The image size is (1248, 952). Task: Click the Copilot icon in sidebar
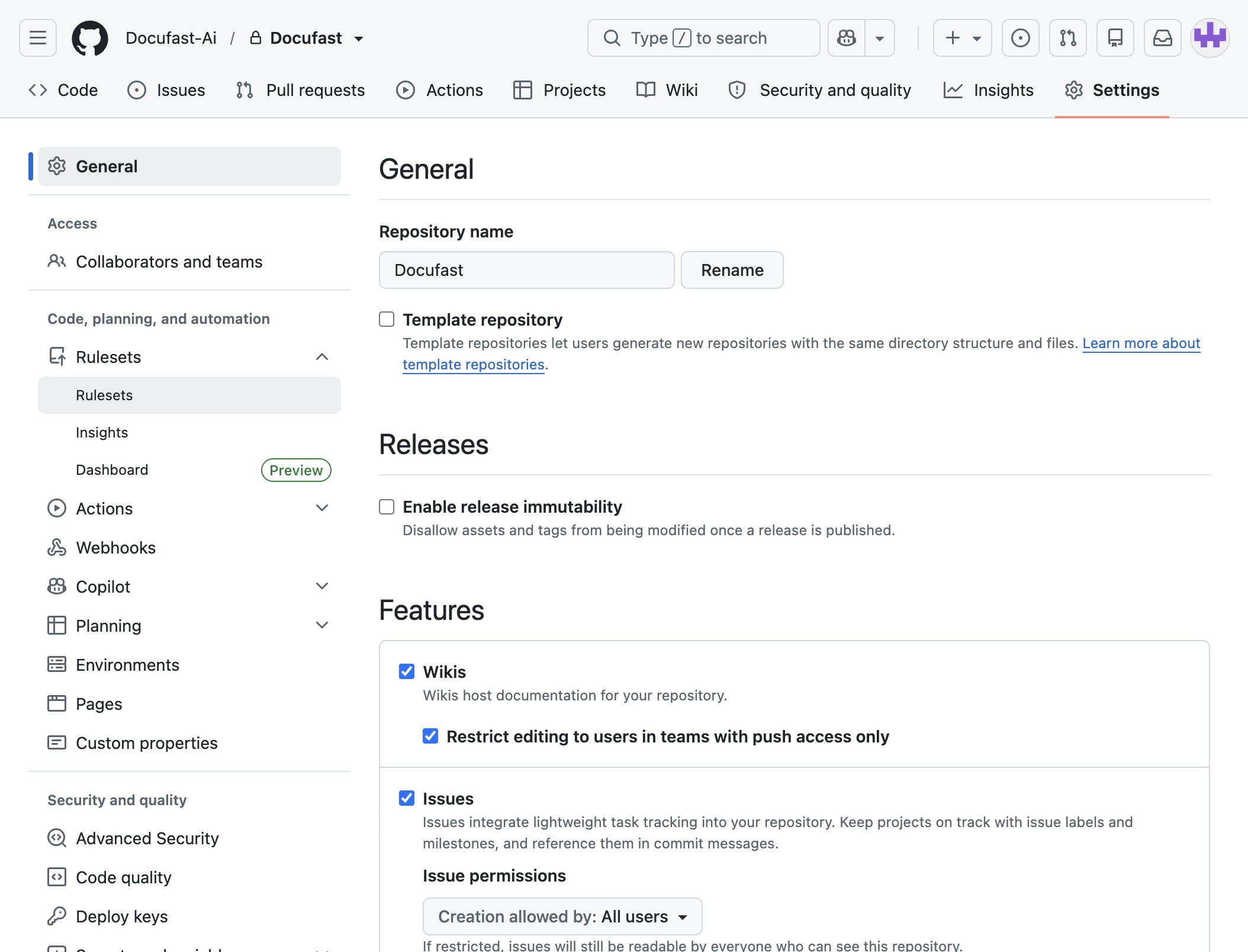point(57,587)
